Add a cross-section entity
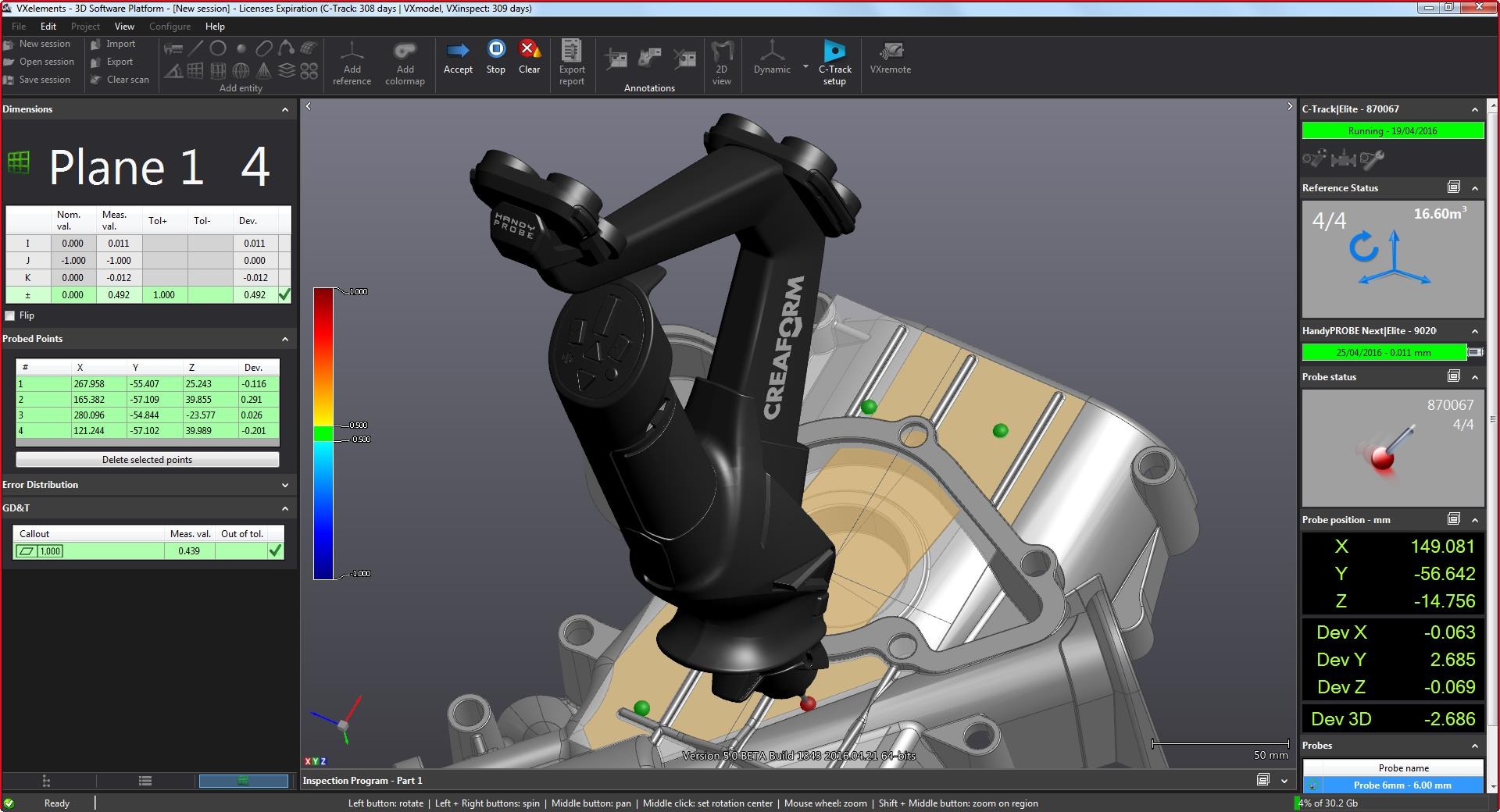Screen dimensions: 1500x812 [287, 71]
